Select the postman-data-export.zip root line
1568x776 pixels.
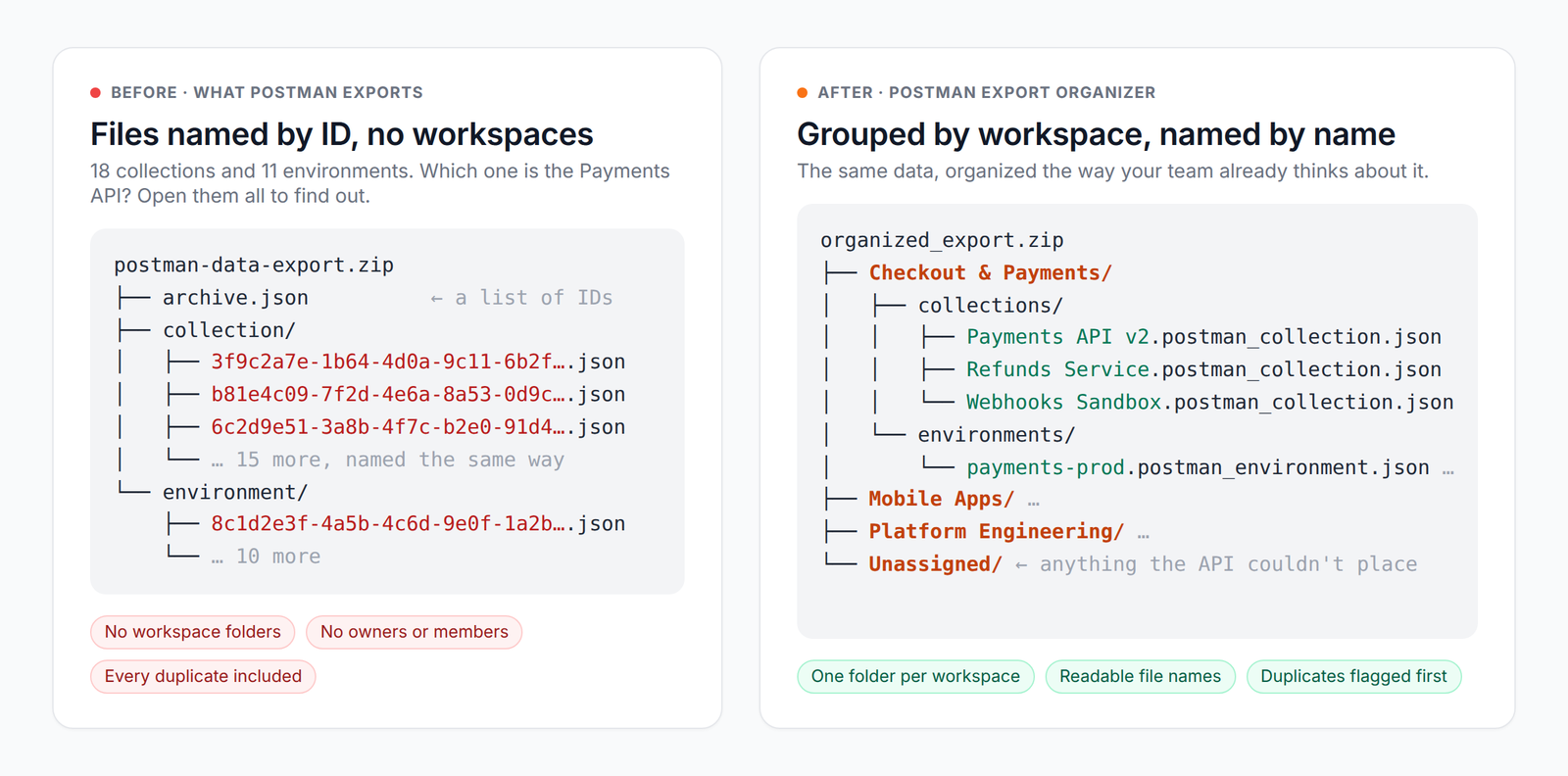pos(254,265)
